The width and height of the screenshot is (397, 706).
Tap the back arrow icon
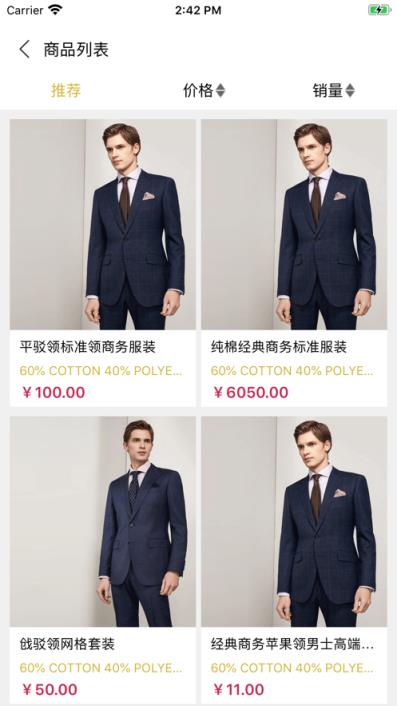24,49
